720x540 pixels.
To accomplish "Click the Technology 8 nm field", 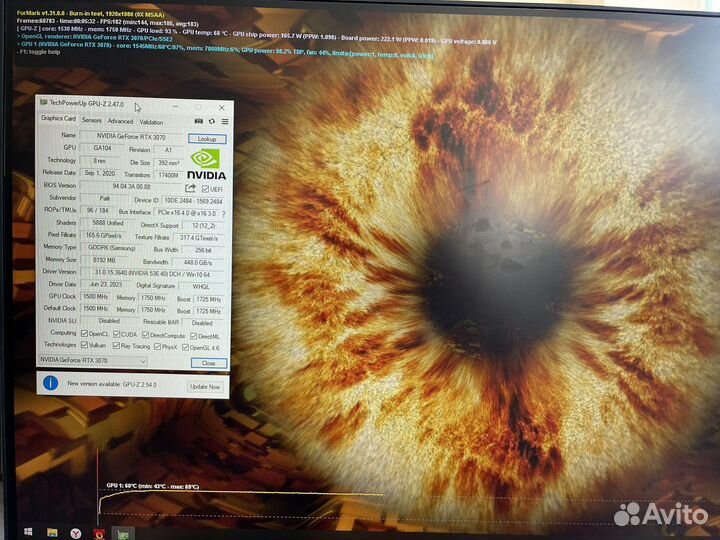I will pyautogui.click(x=99, y=161).
